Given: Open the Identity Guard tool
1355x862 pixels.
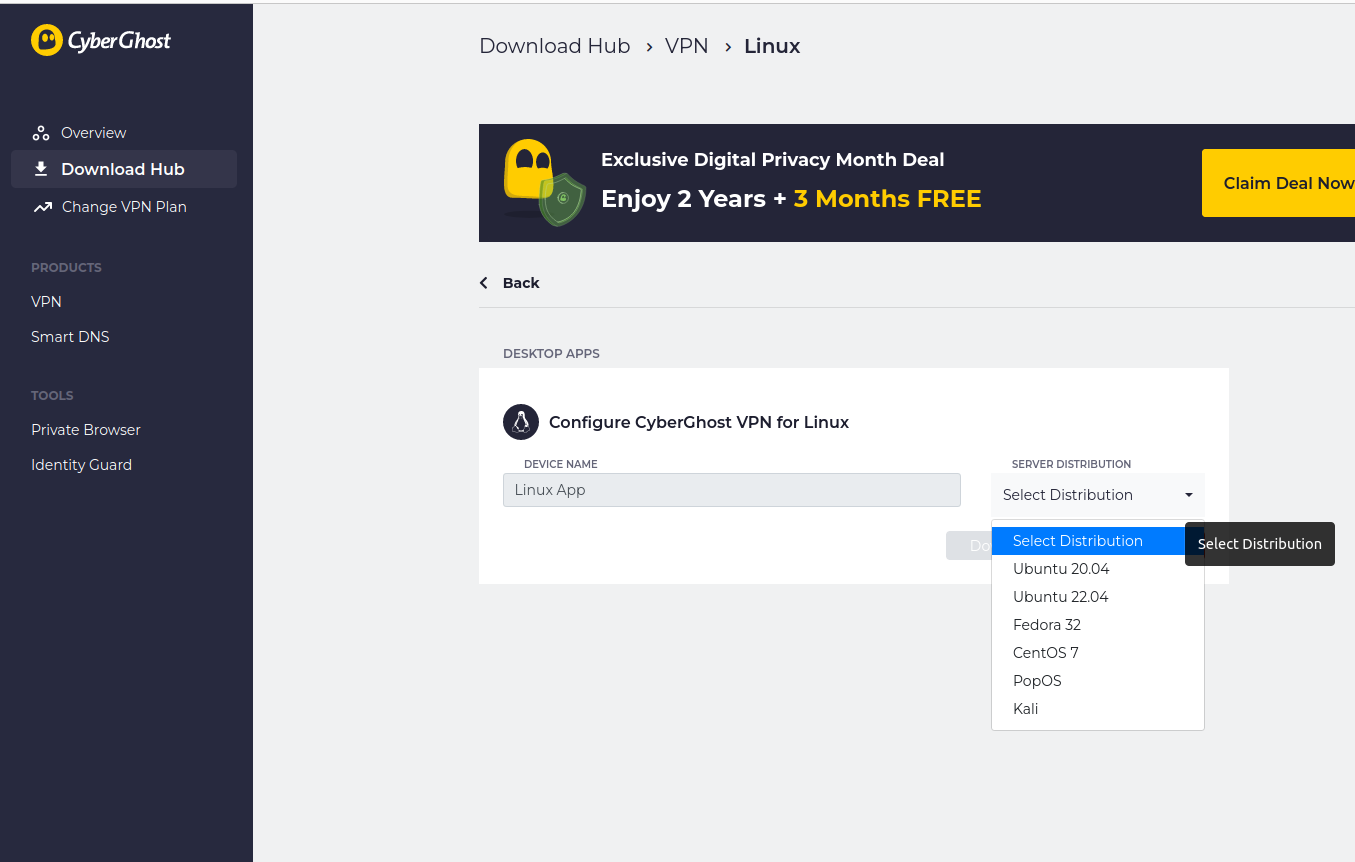Looking at the screenshot, I should click(81, 465).
